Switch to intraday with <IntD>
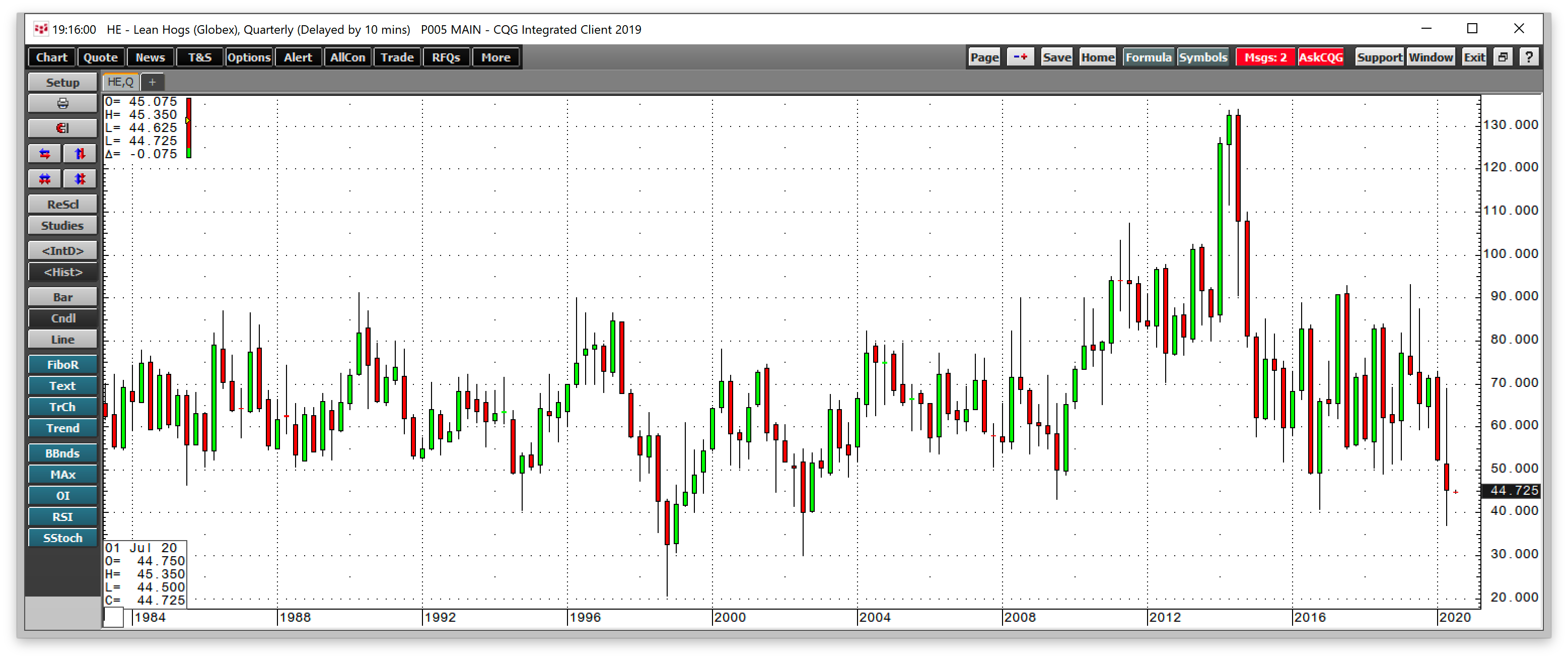The height and width of the screenshot is (659, 1568). click(62, 250)
